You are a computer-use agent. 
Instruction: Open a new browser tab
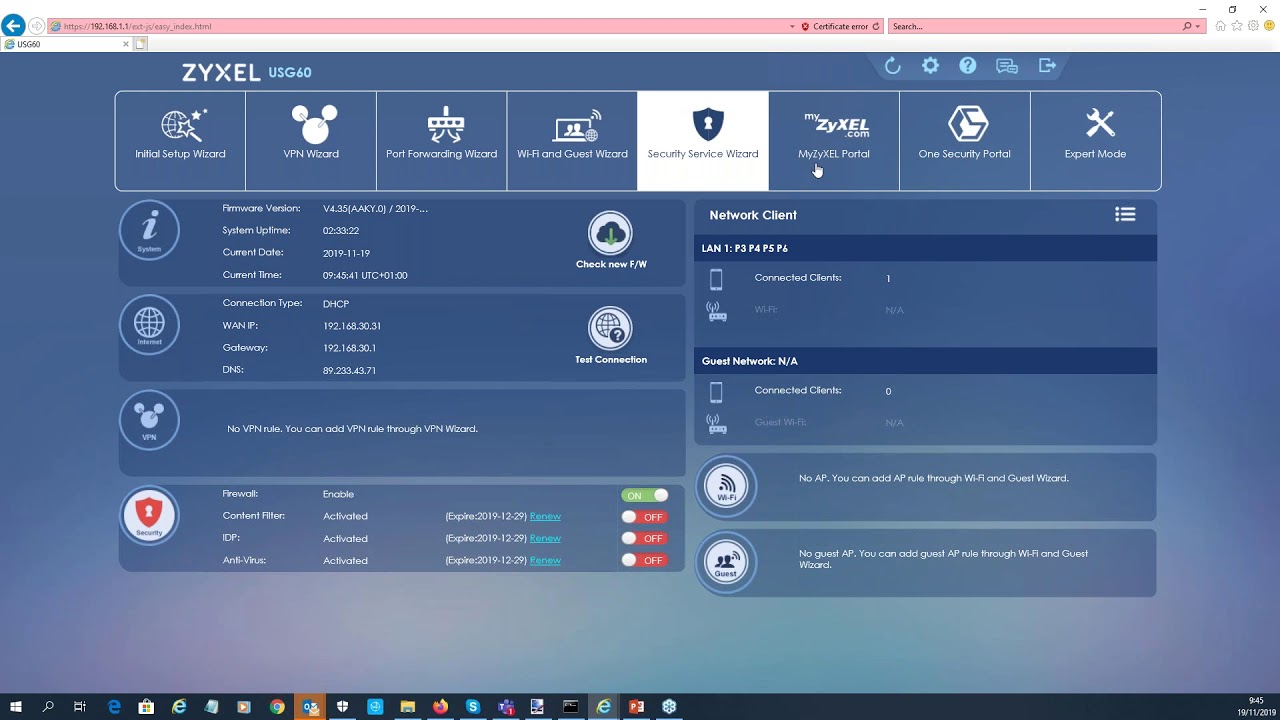pyautogui.click(x=141, y=44)
